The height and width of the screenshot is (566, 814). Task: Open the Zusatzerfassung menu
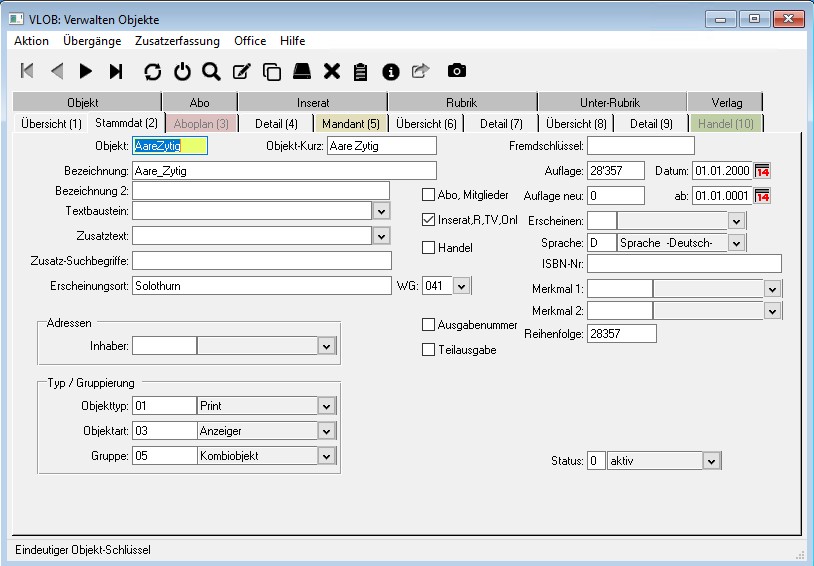[178, 41]
